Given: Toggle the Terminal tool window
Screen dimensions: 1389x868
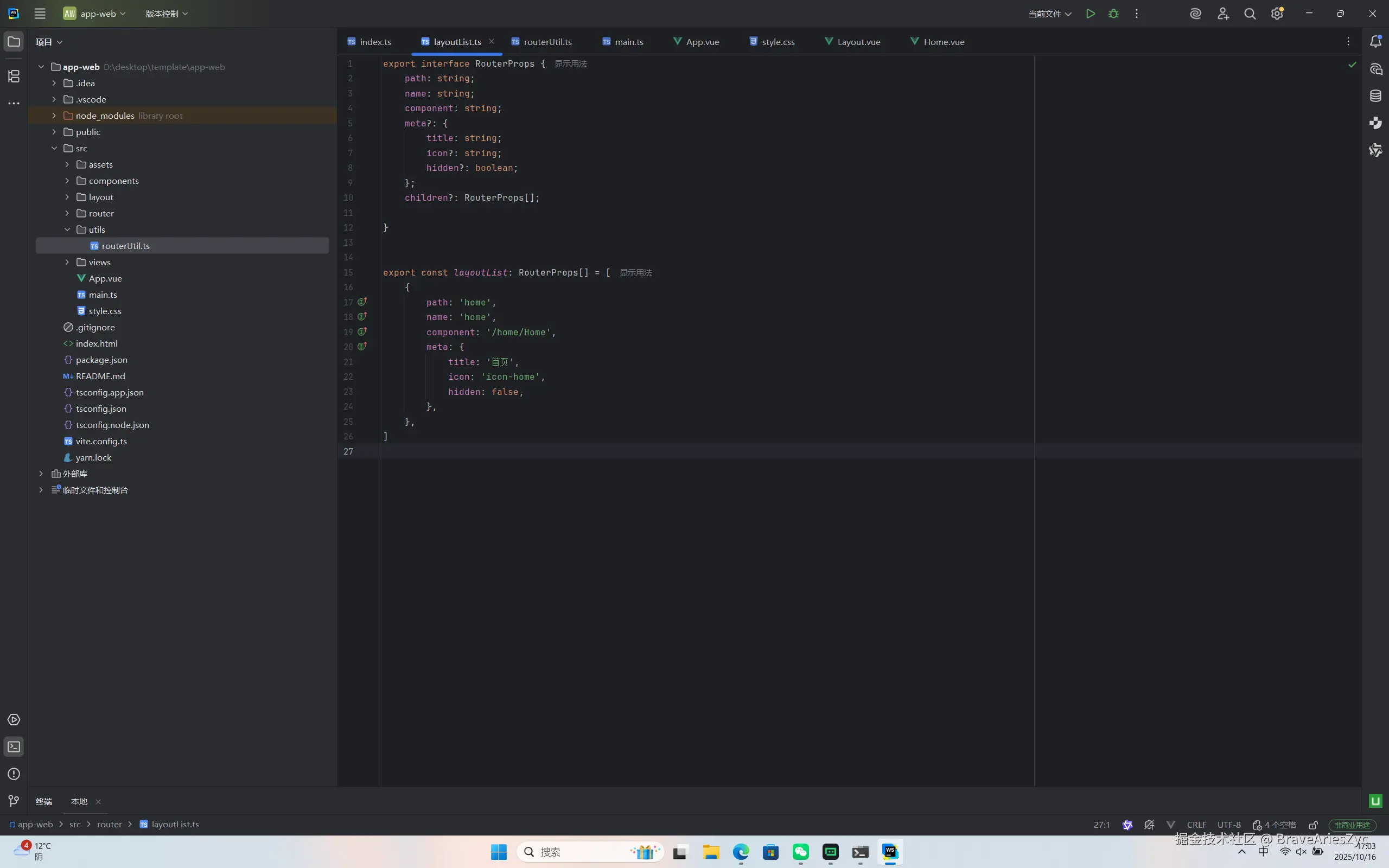Looking at the screenshot, I should click(14, 747).
